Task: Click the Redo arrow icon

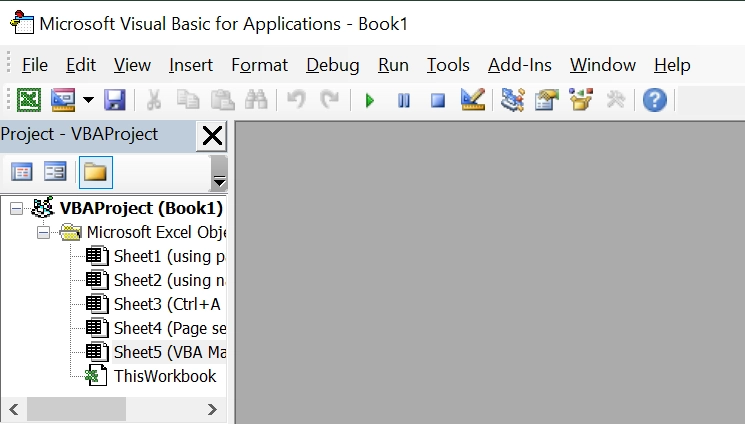Action: pyautogui.click(x=329, y=100)
